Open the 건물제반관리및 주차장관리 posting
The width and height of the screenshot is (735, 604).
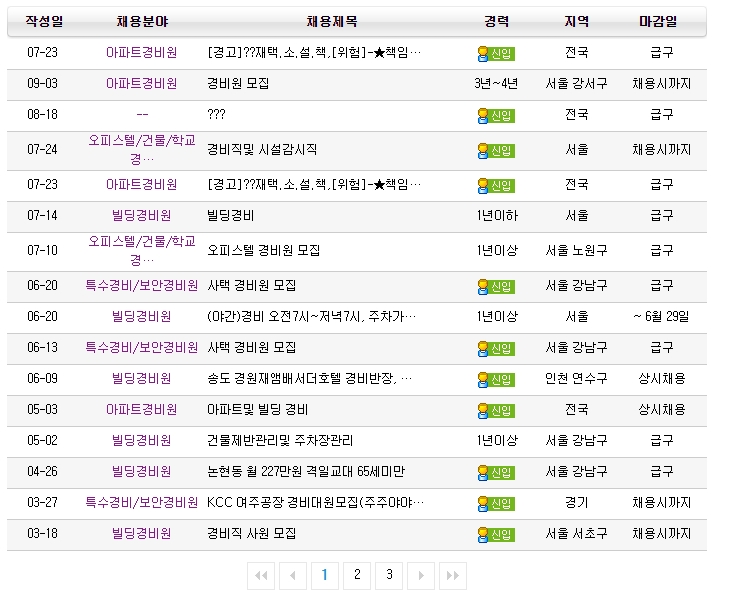(x=280, y=440)
